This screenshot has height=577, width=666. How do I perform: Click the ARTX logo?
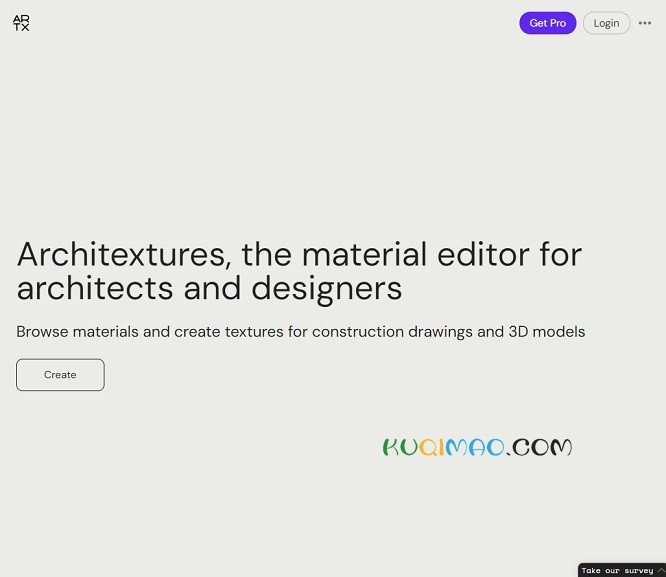[x=21, y=23]
